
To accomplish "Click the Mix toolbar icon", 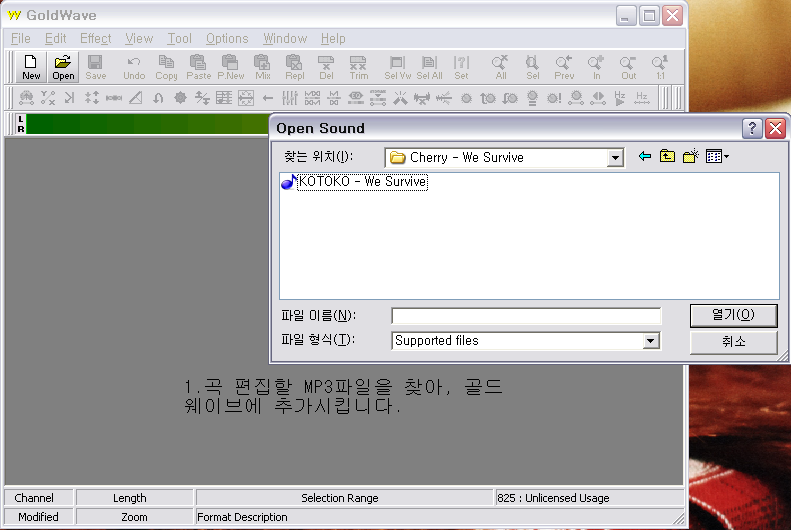I will coord(263,67).
